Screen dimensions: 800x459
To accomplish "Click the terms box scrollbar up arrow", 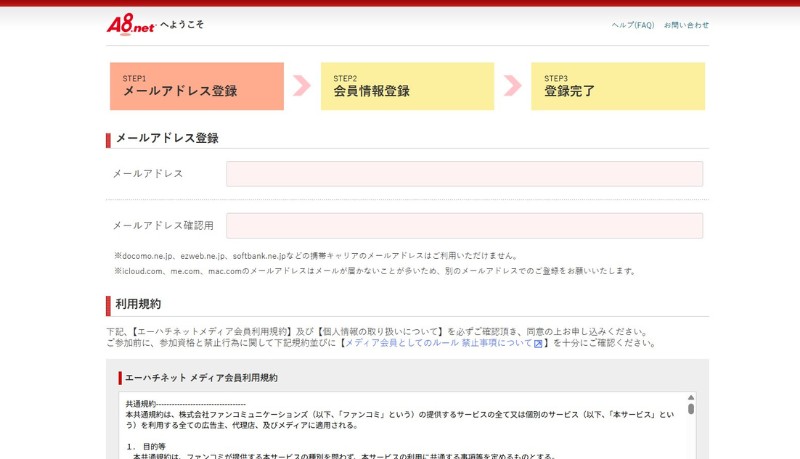I will [x=690, y=397].
